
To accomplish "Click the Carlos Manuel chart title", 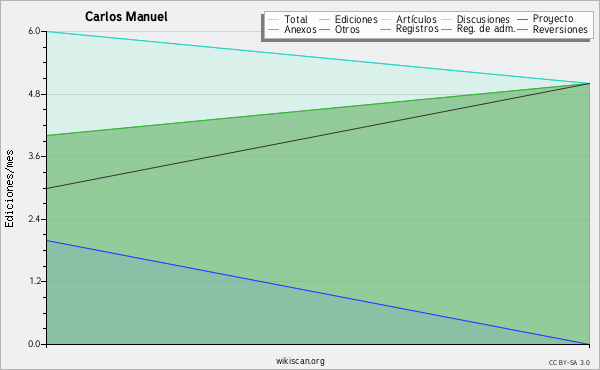I will coord(126,17).
